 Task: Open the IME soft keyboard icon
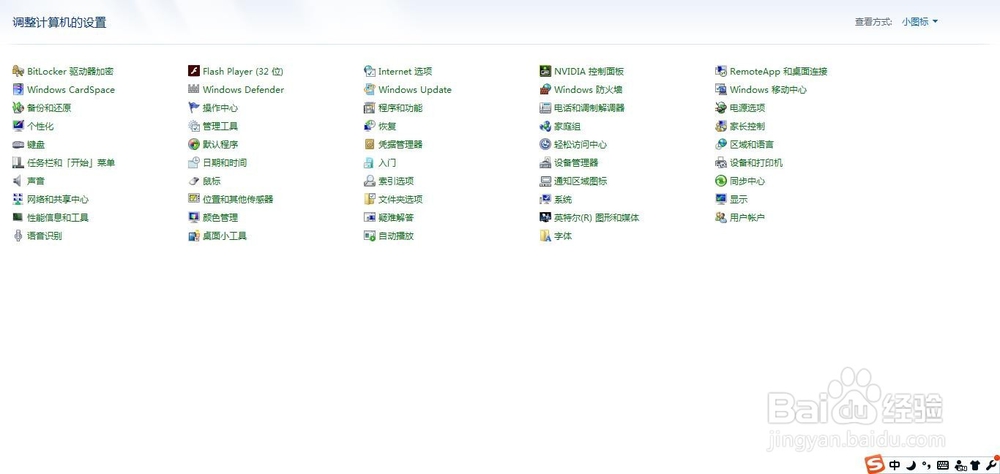[x=943, y=465]
